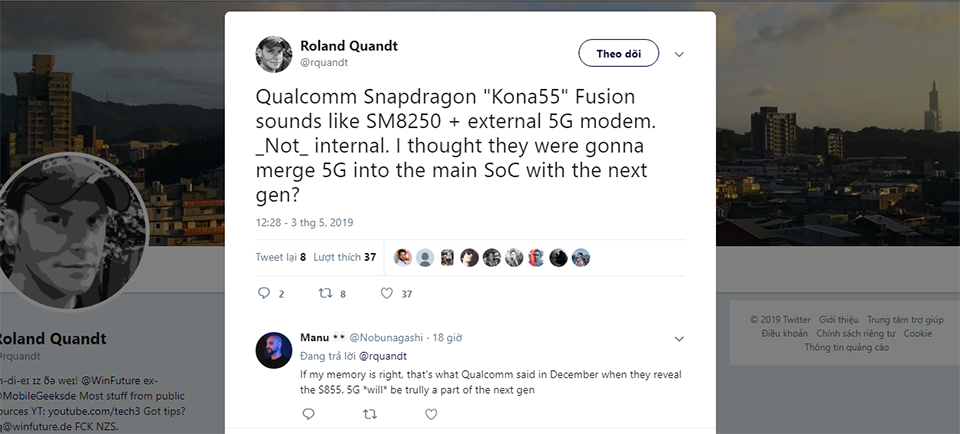Open the Giới thiệu footer link
960x434 pixels.
838,320
